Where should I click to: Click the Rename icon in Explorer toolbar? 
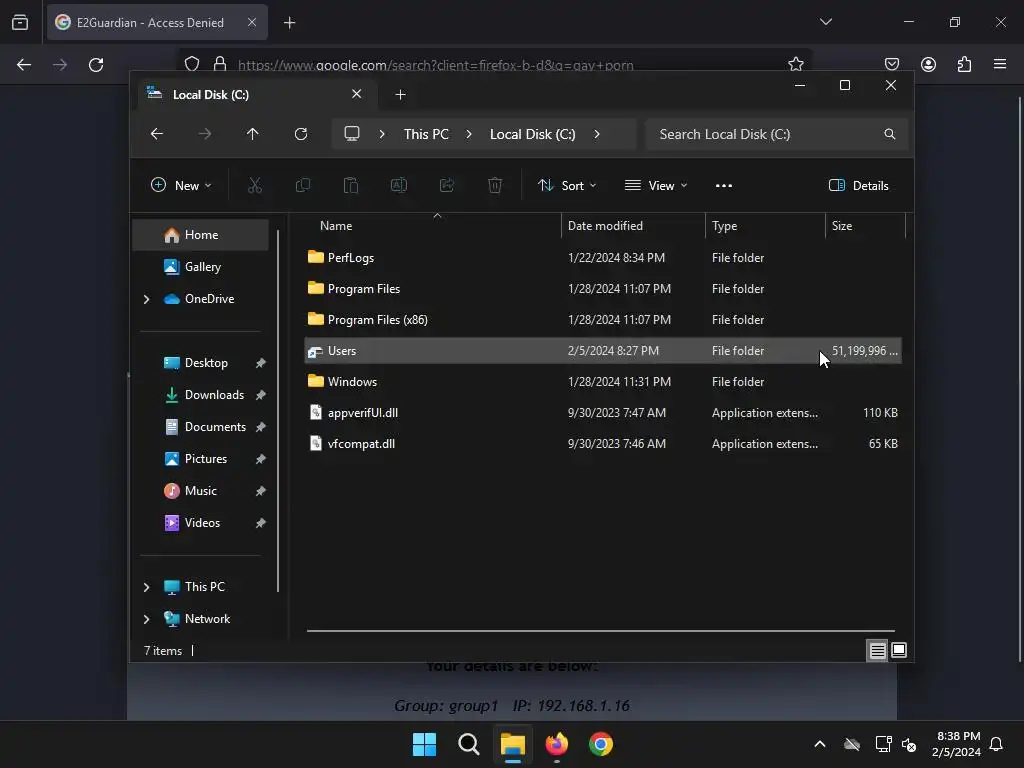pos(398,185)
